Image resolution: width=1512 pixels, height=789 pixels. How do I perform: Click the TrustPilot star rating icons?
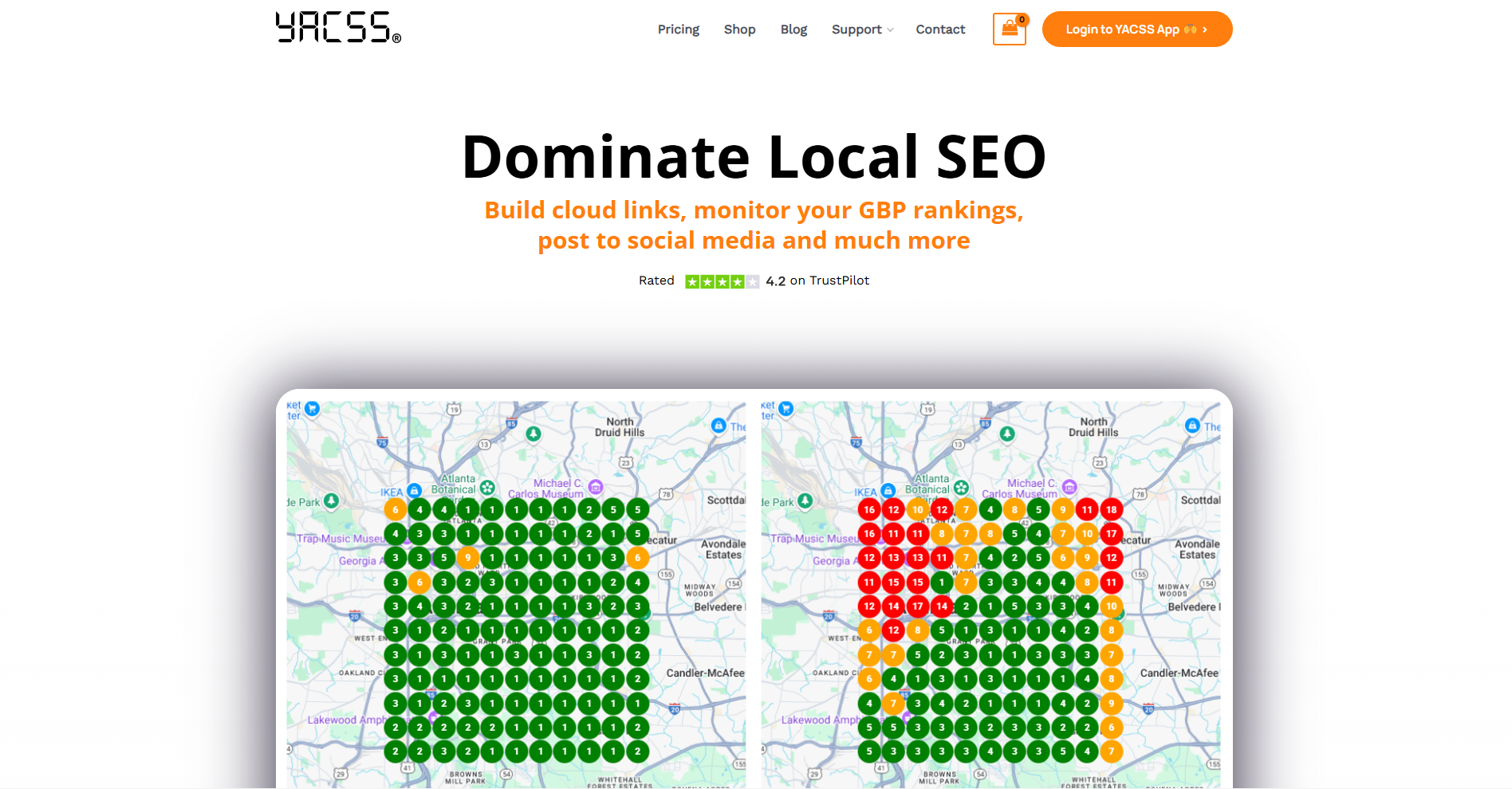[x=722, y=281]
